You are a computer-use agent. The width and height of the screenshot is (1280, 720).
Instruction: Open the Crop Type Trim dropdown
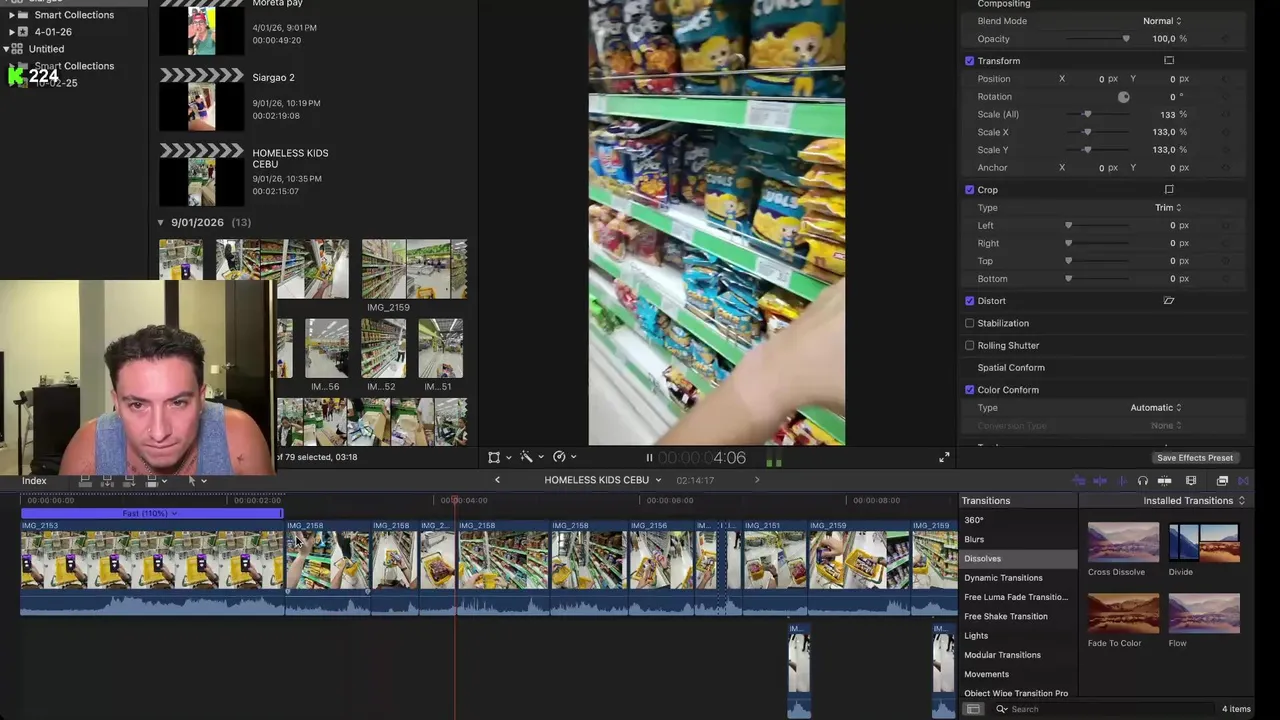[1168, 208]
